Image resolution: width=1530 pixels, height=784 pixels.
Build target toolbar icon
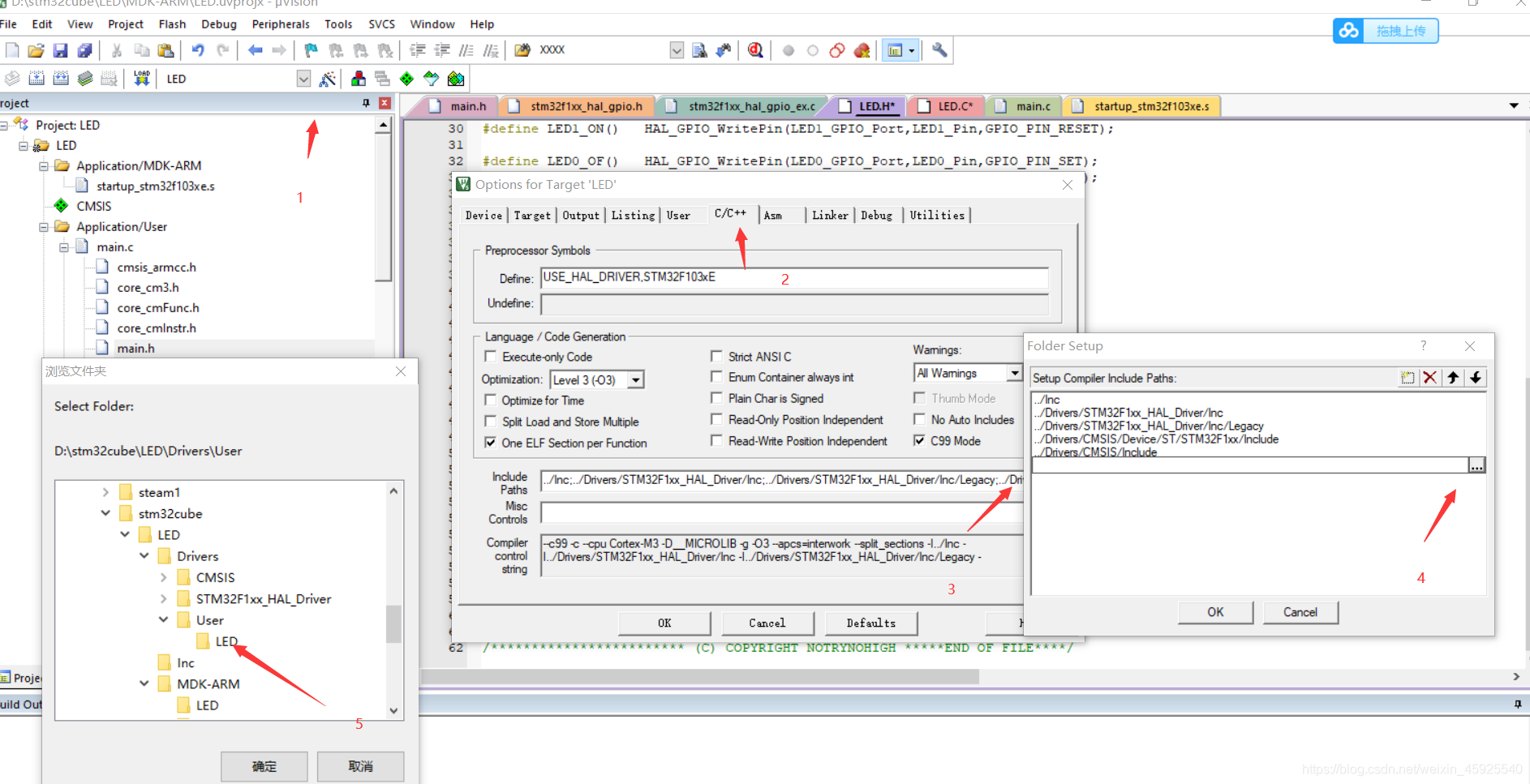pos(37,79)
